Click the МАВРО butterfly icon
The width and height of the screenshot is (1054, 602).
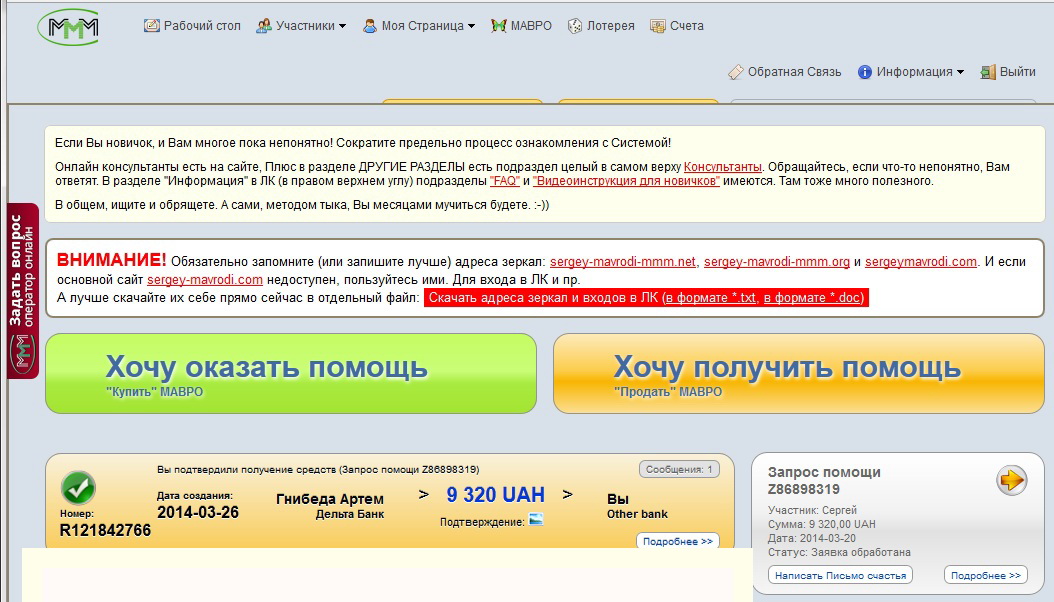pos(498,26)
